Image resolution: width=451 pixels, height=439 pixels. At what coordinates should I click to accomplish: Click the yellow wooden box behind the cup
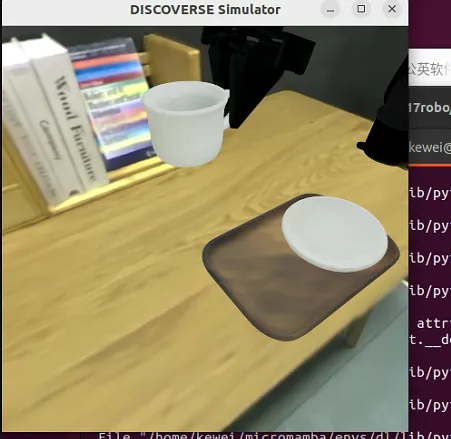point(172,60)
